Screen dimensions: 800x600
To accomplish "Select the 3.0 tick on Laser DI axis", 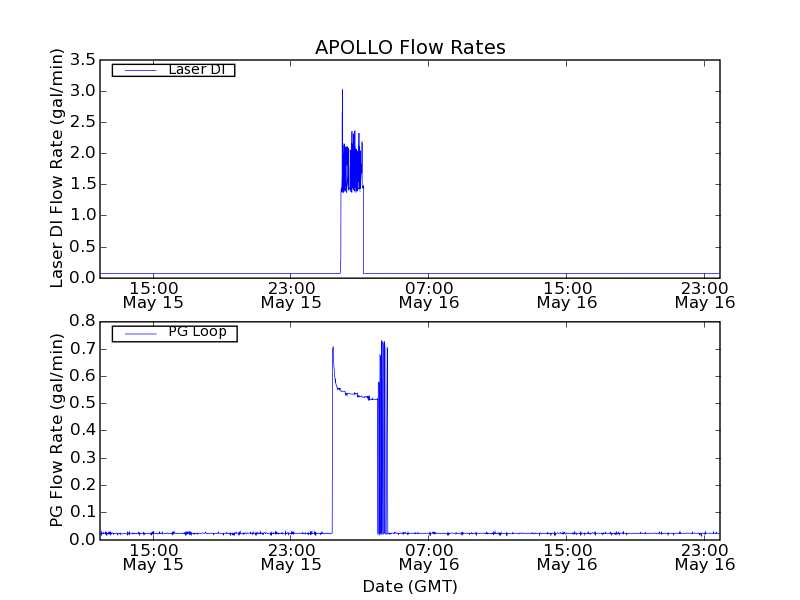I will point(83,91).
